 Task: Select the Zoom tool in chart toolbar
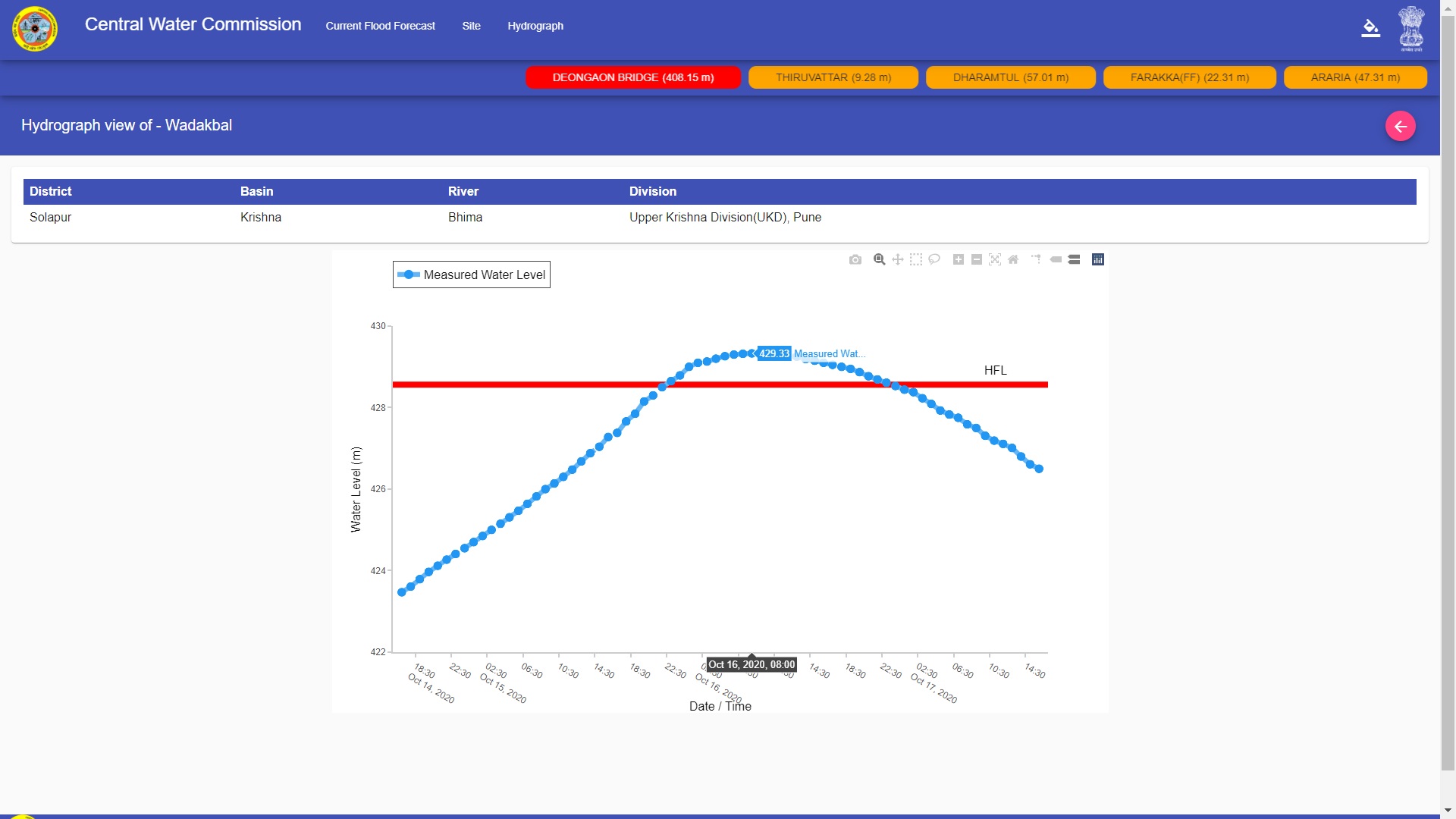pyautogui.click(x=879, y=259)
